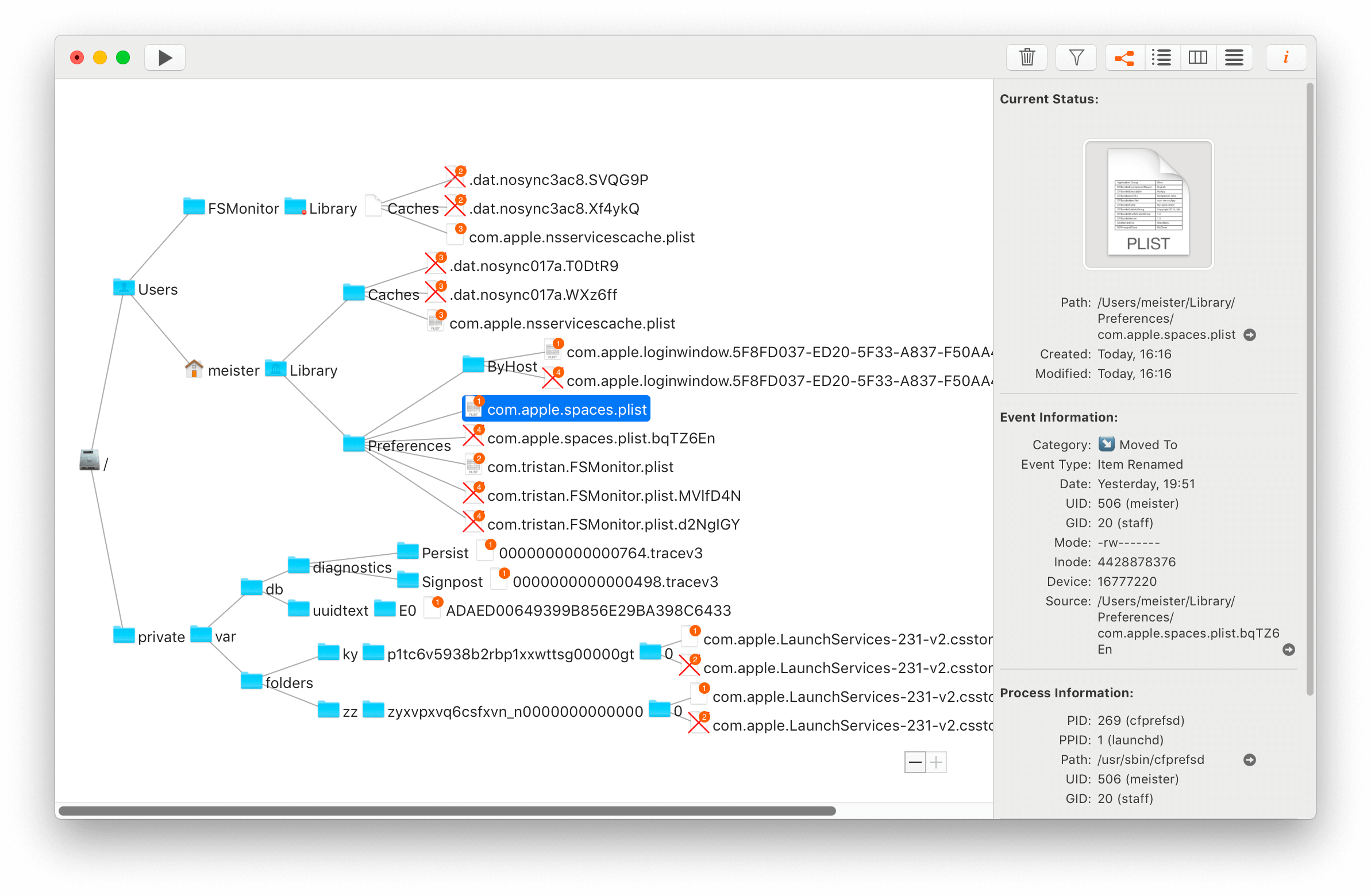Click the reveal arrow beside Source path
The image size is (1371, 896).
(x=1289, y=650)
